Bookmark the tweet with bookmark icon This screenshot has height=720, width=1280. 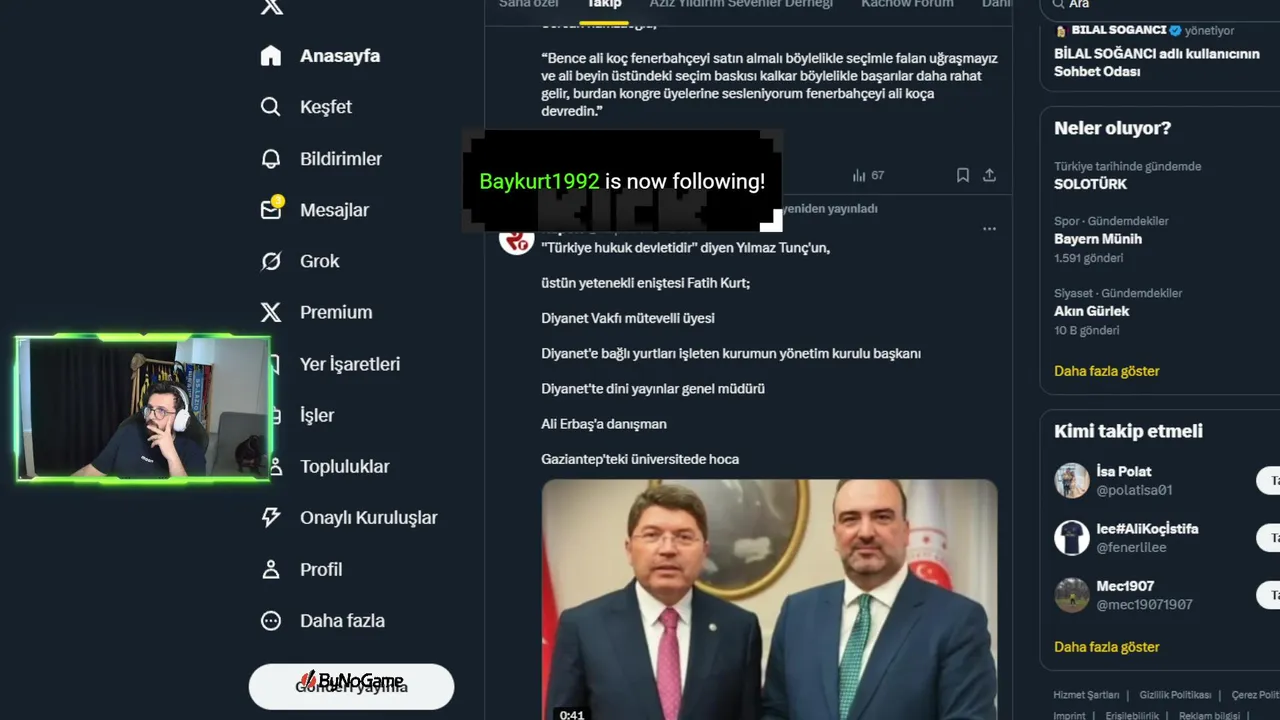coord(962,175)
